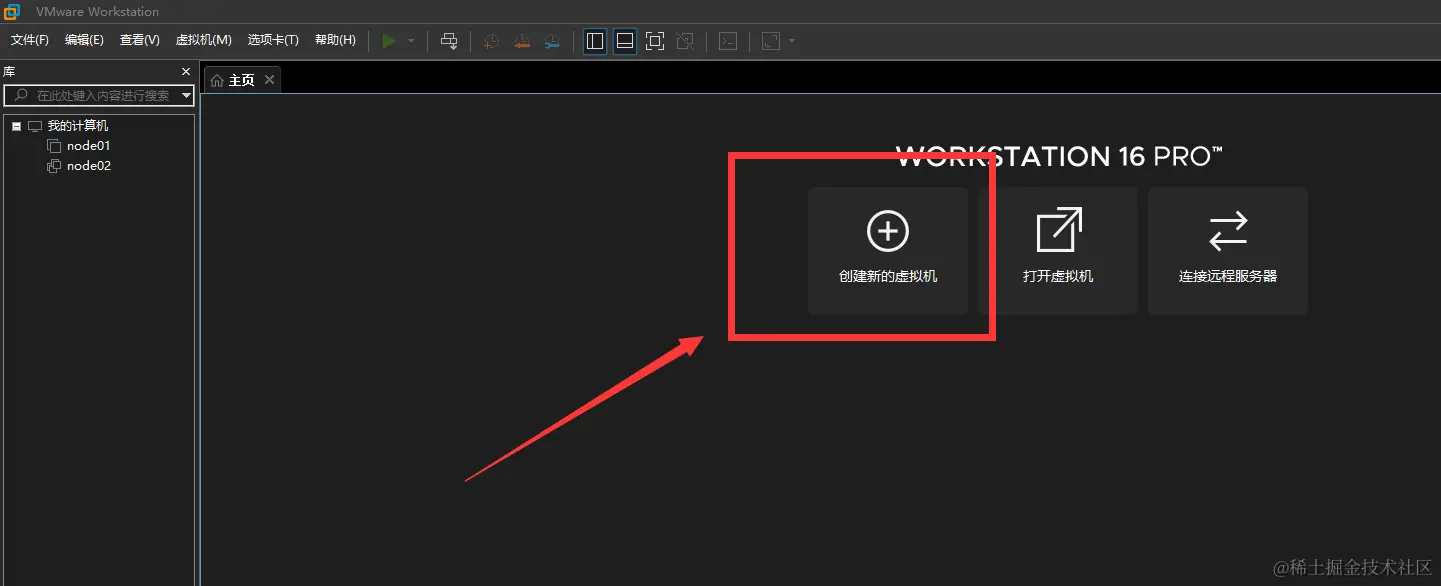Viewport: 1441px width, 586px height.
Task: Open the 文件(F) menu
Action: [30, 40]
